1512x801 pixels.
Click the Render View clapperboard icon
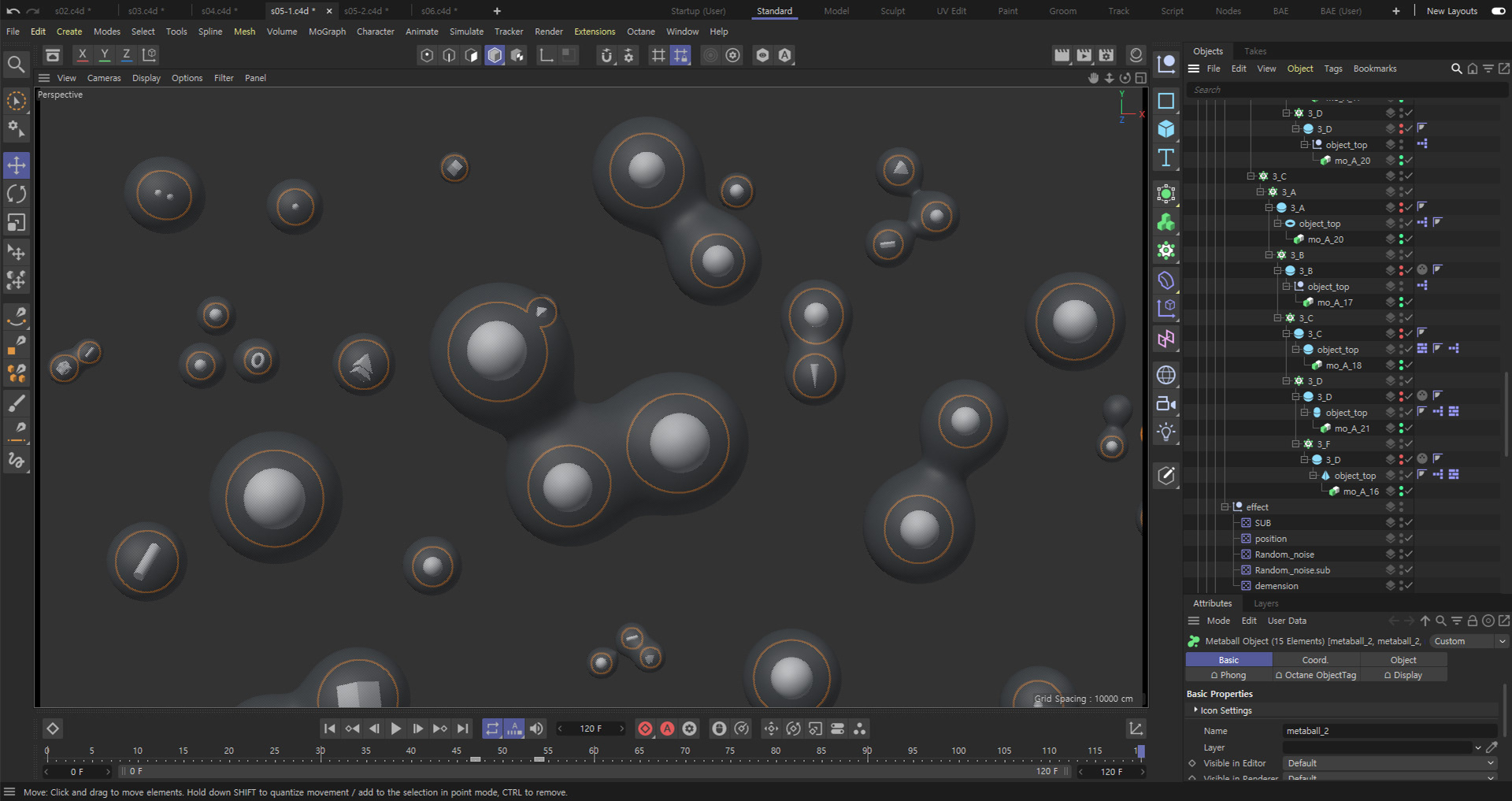[x=1062, y=54]
